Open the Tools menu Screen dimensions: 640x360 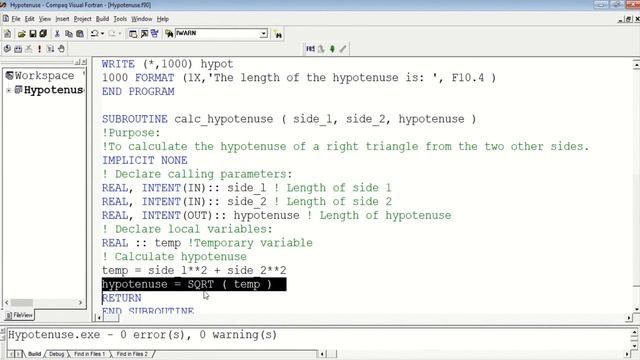pyautogui.click(x=120, y=19)
